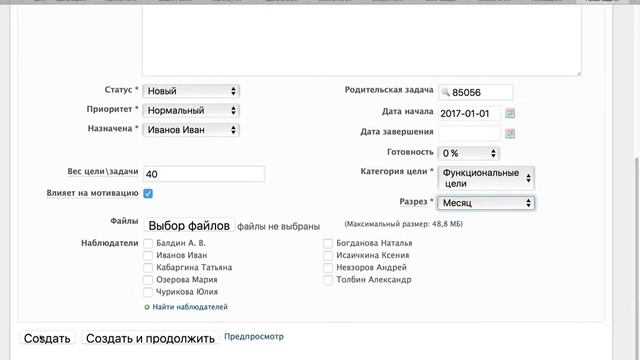Click the Выбор файлов button
Image resolution: width=640 pixels, height=360 pixels.
[189, 225]
